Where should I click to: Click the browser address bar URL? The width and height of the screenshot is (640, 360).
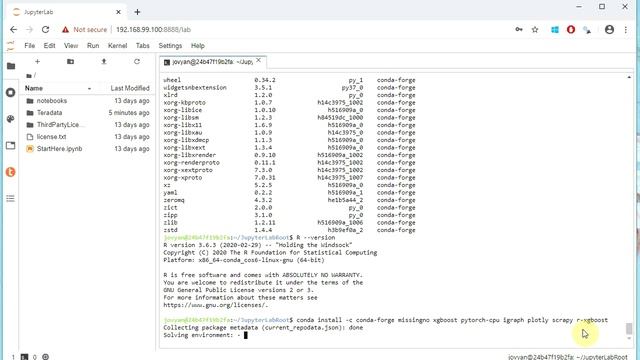pyautogui.click(x=153, y=29)
